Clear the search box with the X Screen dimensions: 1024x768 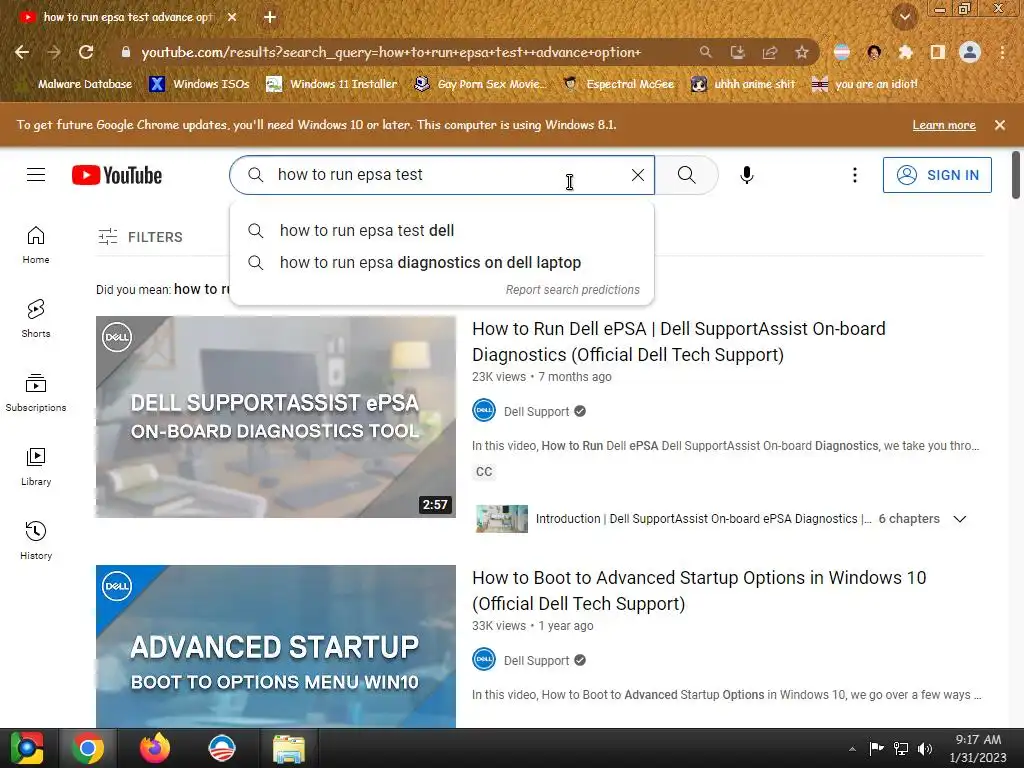pos(638,175)
